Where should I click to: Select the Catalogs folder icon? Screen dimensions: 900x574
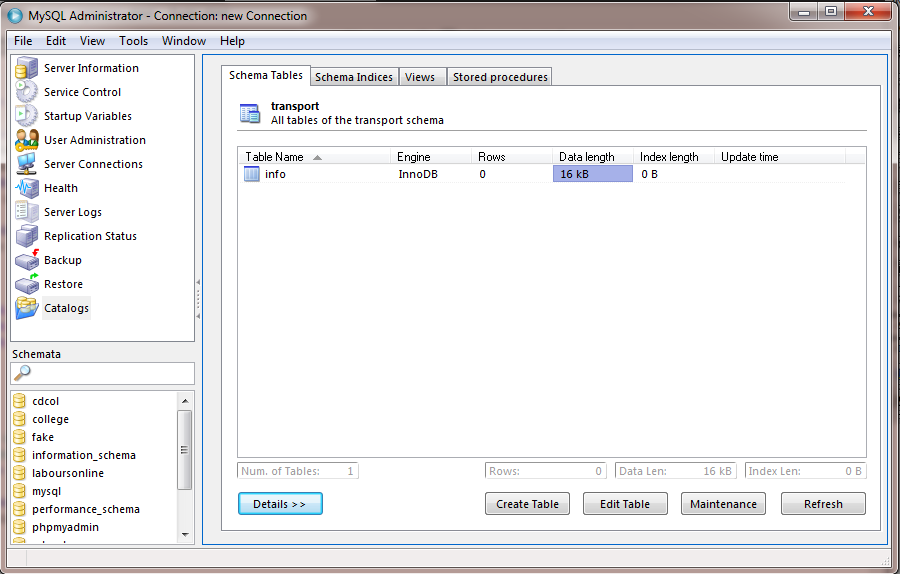[x=26, y=308]
